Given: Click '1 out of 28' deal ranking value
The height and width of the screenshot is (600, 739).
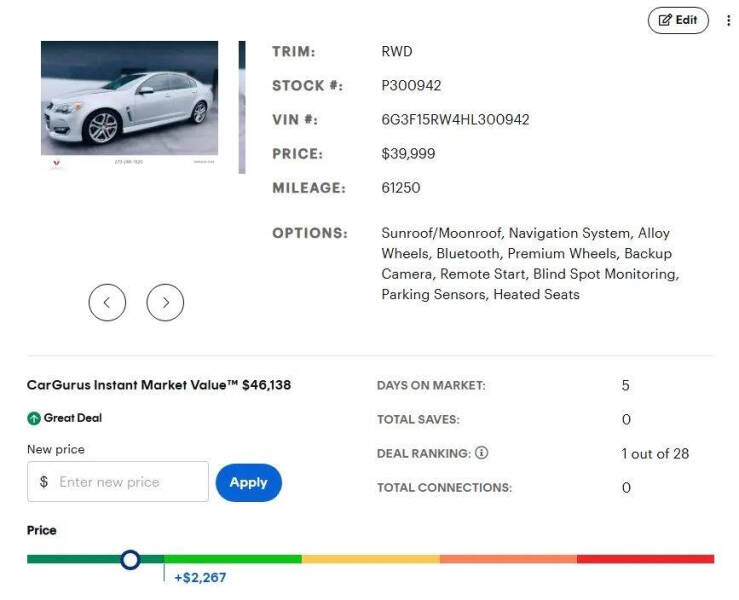Looking at the screenshot, I should pyautogui.click(x=655, y=453).
